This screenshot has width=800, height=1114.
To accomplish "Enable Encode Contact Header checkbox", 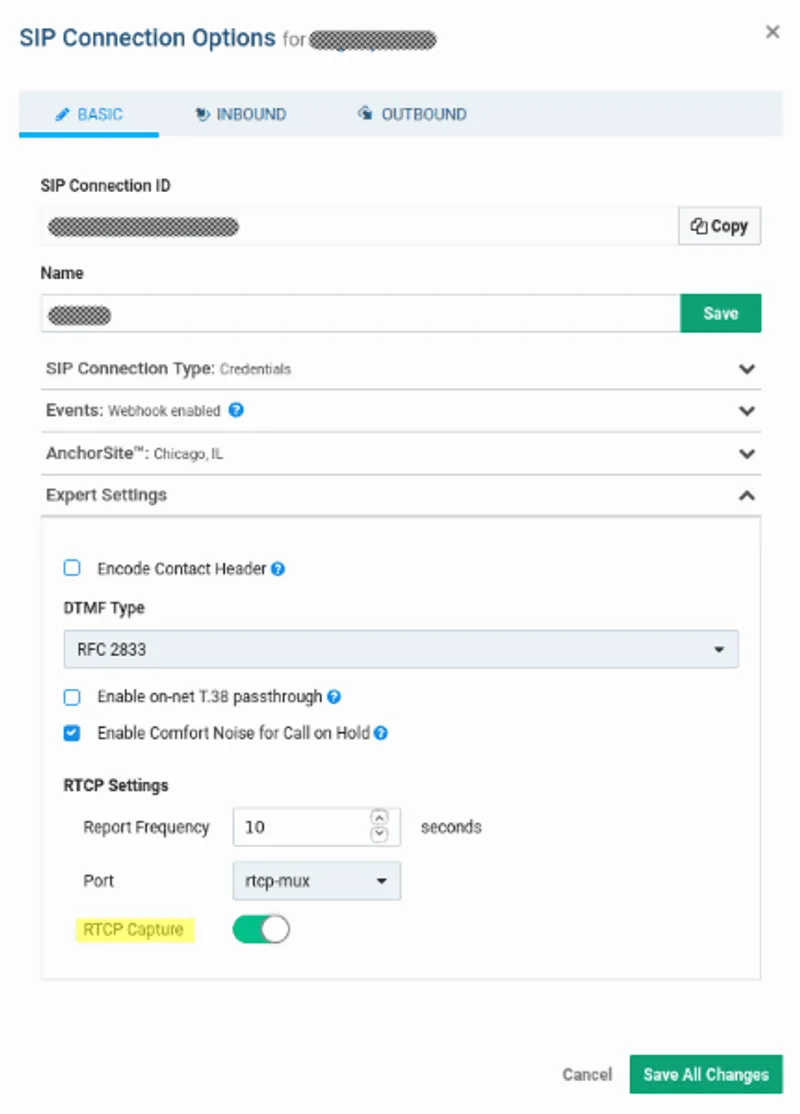I will 72,568.
